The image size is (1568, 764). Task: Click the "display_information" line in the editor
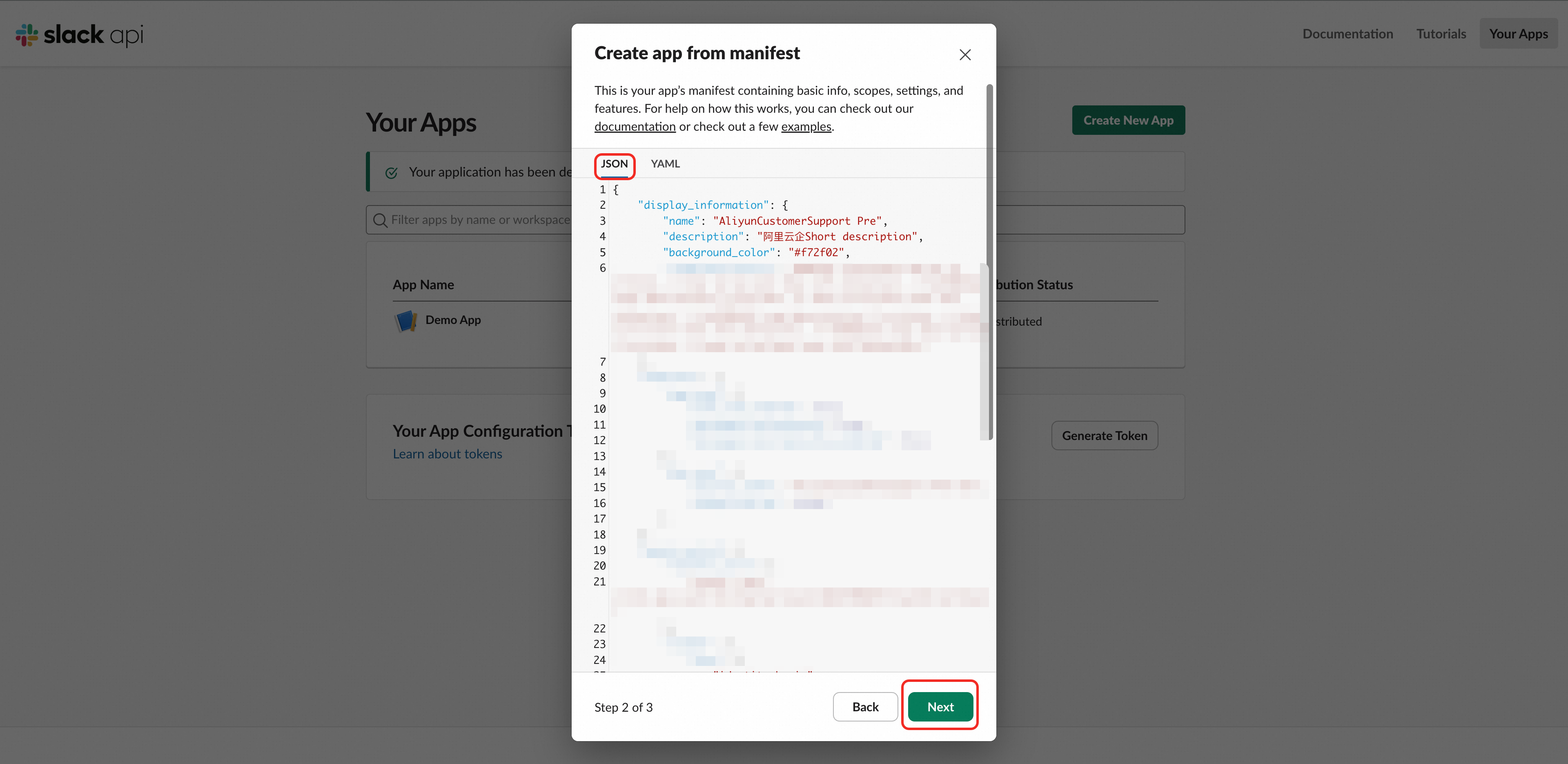(x=713, y=206)
